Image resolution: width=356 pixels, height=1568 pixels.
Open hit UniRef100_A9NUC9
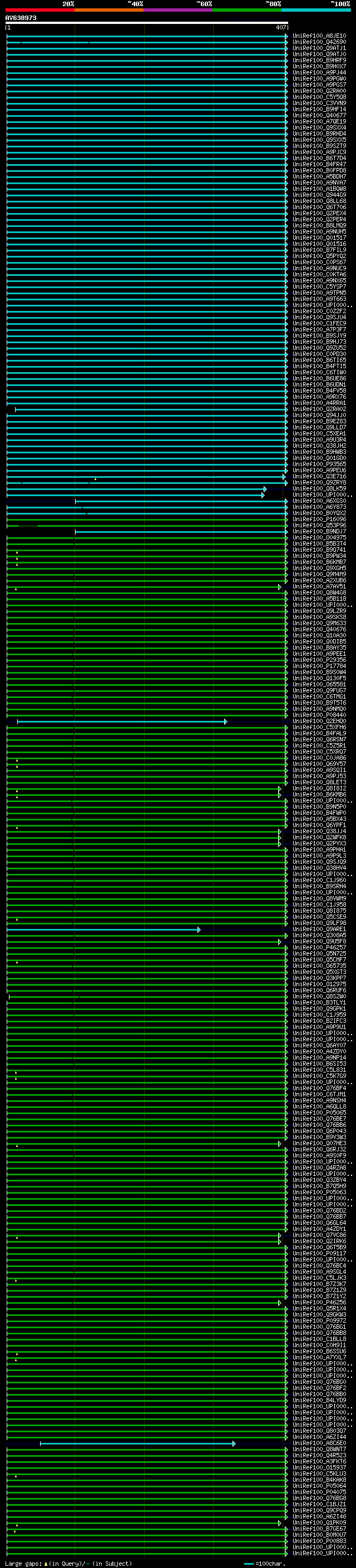(x=319, y=269)
